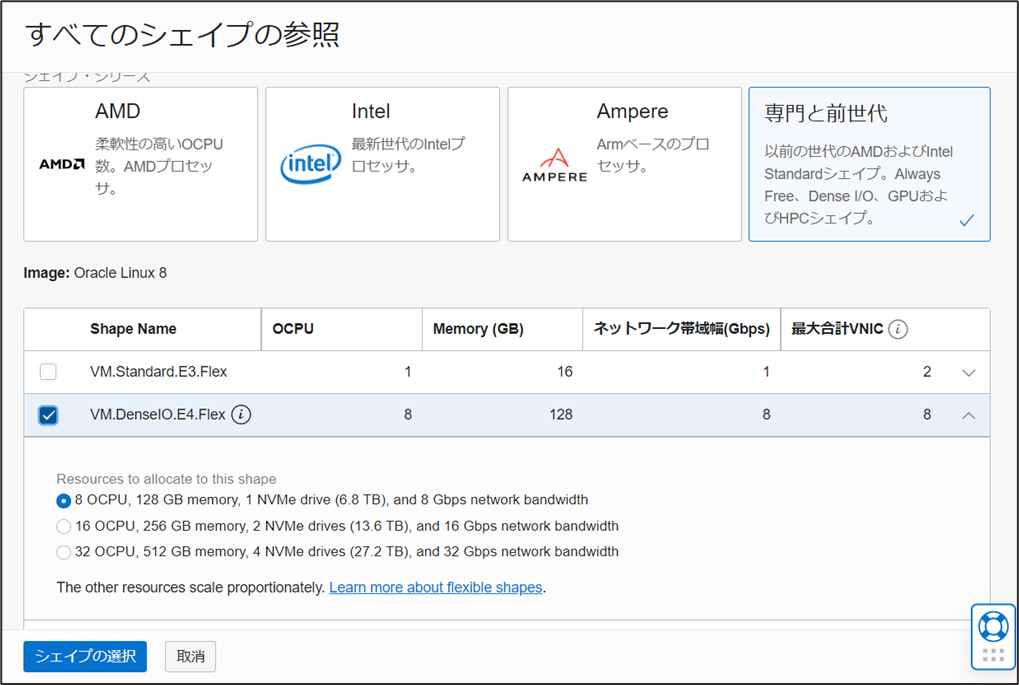Open Learn more about flexible shapes link
This screenshot has height=685, width=1019.
[435, 588]
